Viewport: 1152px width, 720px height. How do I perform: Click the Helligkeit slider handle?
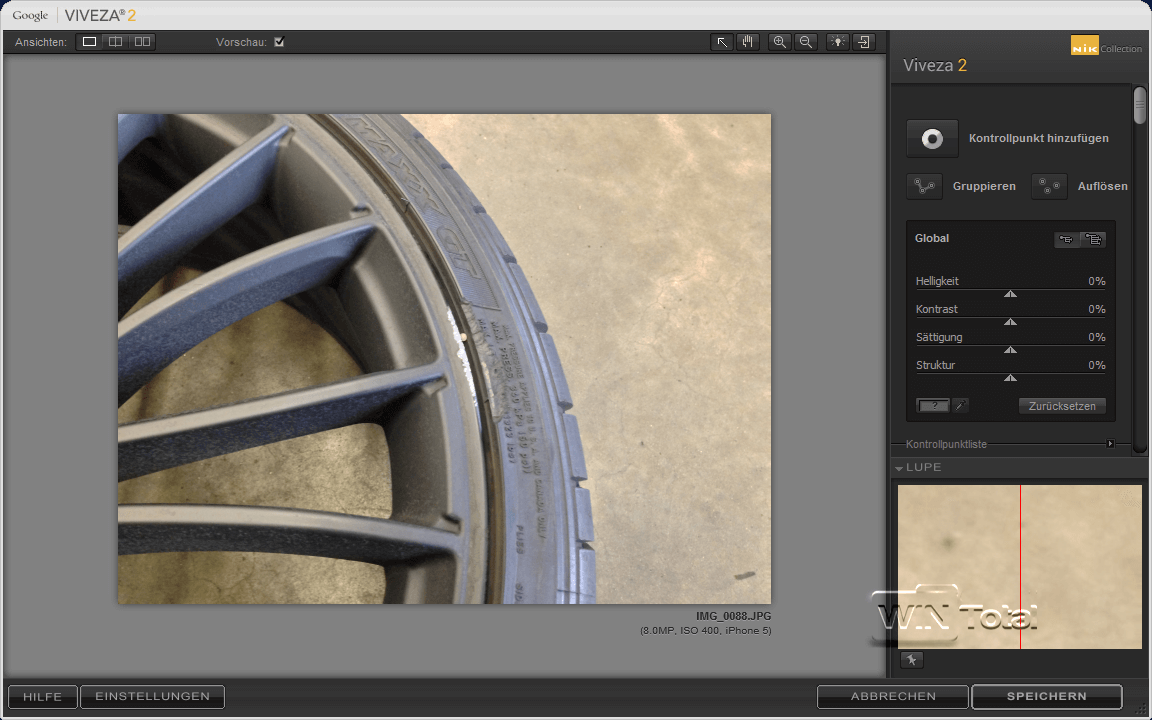(x=1010, y=294)
